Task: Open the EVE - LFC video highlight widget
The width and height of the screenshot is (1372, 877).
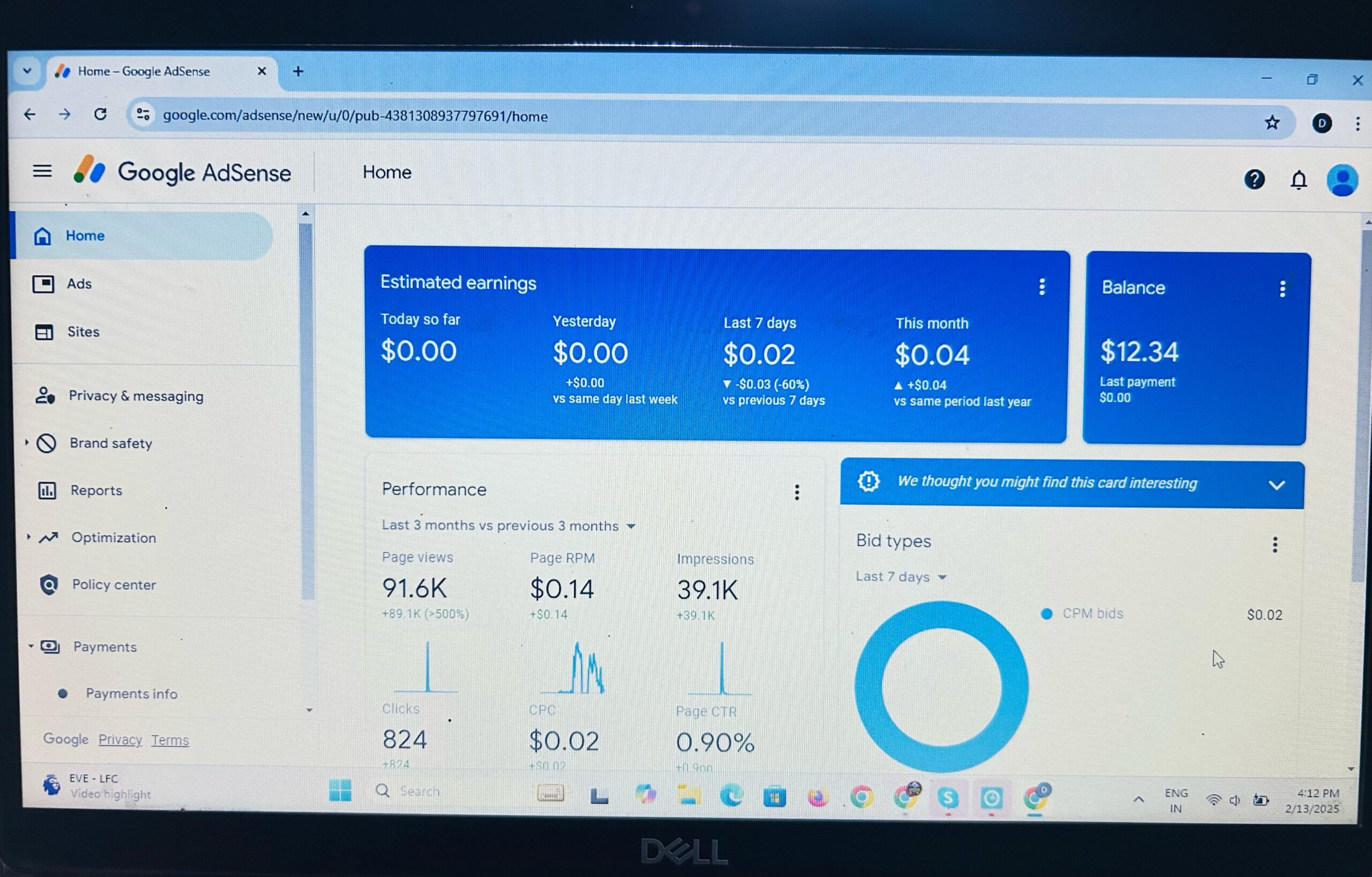Action: coord(97,786)
